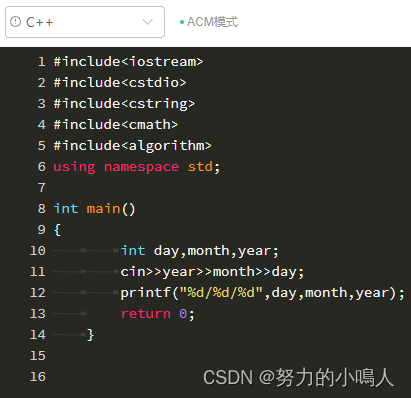Image resolution: width=411 pixels, height=398 pixels.
Task: Click line number 10 in gutter
Action: pos(38,251)
